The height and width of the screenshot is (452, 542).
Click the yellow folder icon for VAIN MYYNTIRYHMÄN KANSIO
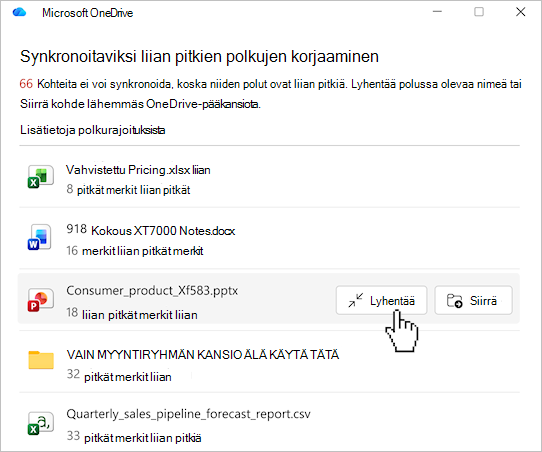(x=41, y=360)
